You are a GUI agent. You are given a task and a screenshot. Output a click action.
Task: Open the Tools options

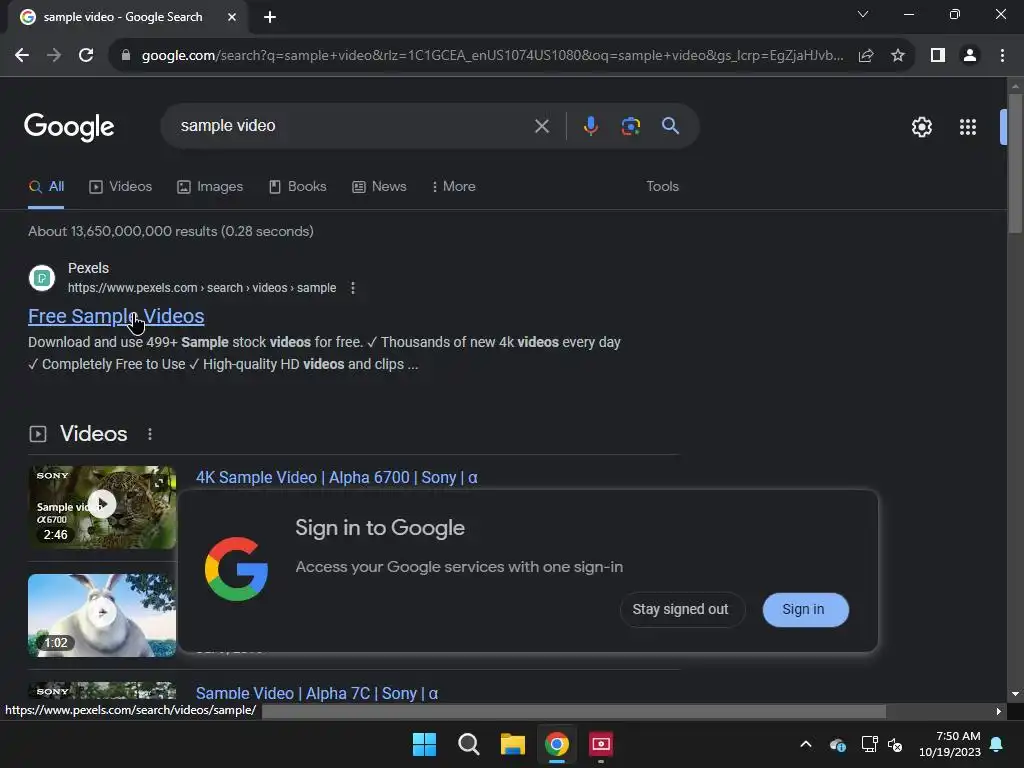tap(662, 187)
